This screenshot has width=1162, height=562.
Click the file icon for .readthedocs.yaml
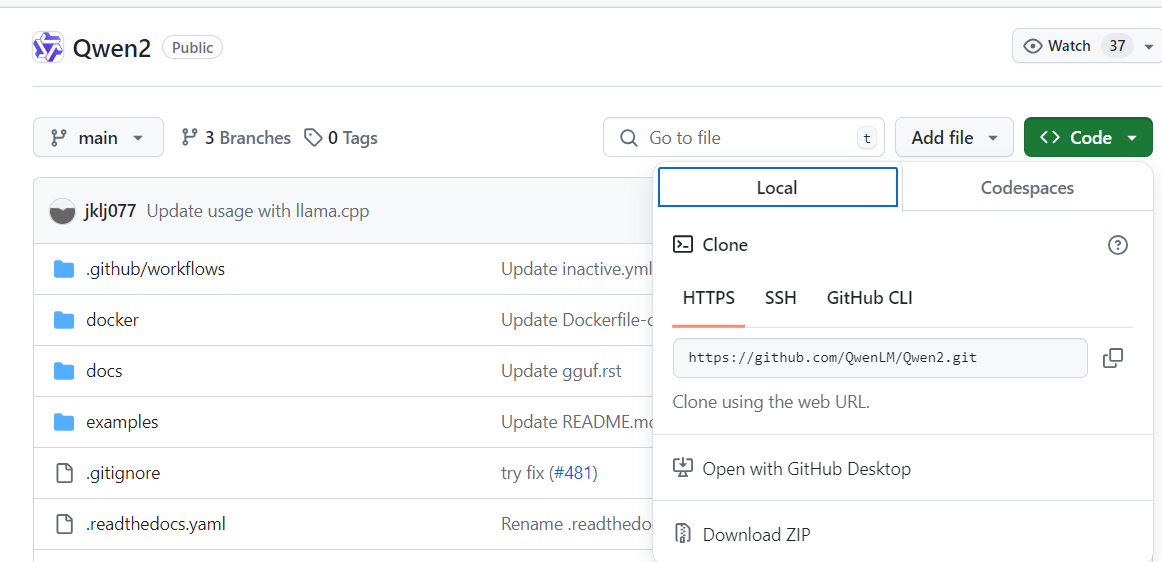click(x=65, y=524)
